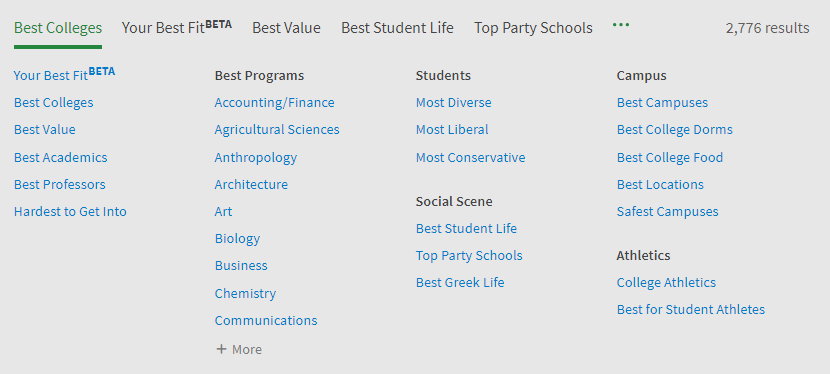The height and width of the screenshot is (374, 830).
Task: Select the Best Greek Life link
Action: click(x=460, y=282)
